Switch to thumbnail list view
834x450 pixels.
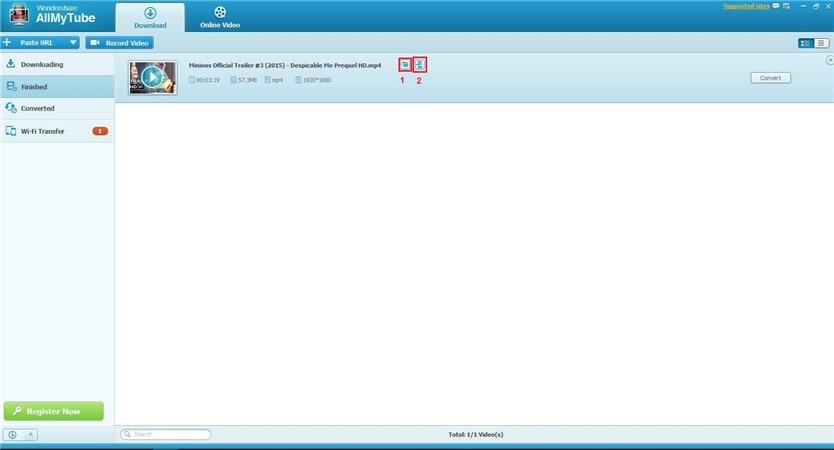click(806, 43)
